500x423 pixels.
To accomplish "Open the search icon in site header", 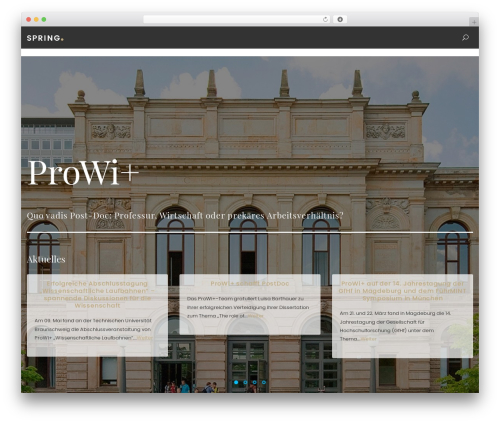I will click(x=465, y=38).
